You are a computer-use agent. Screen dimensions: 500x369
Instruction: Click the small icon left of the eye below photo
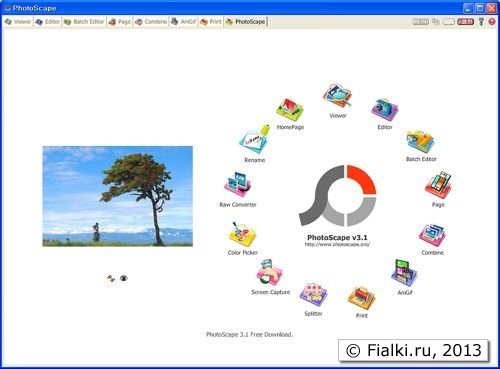tap(111, 278)
